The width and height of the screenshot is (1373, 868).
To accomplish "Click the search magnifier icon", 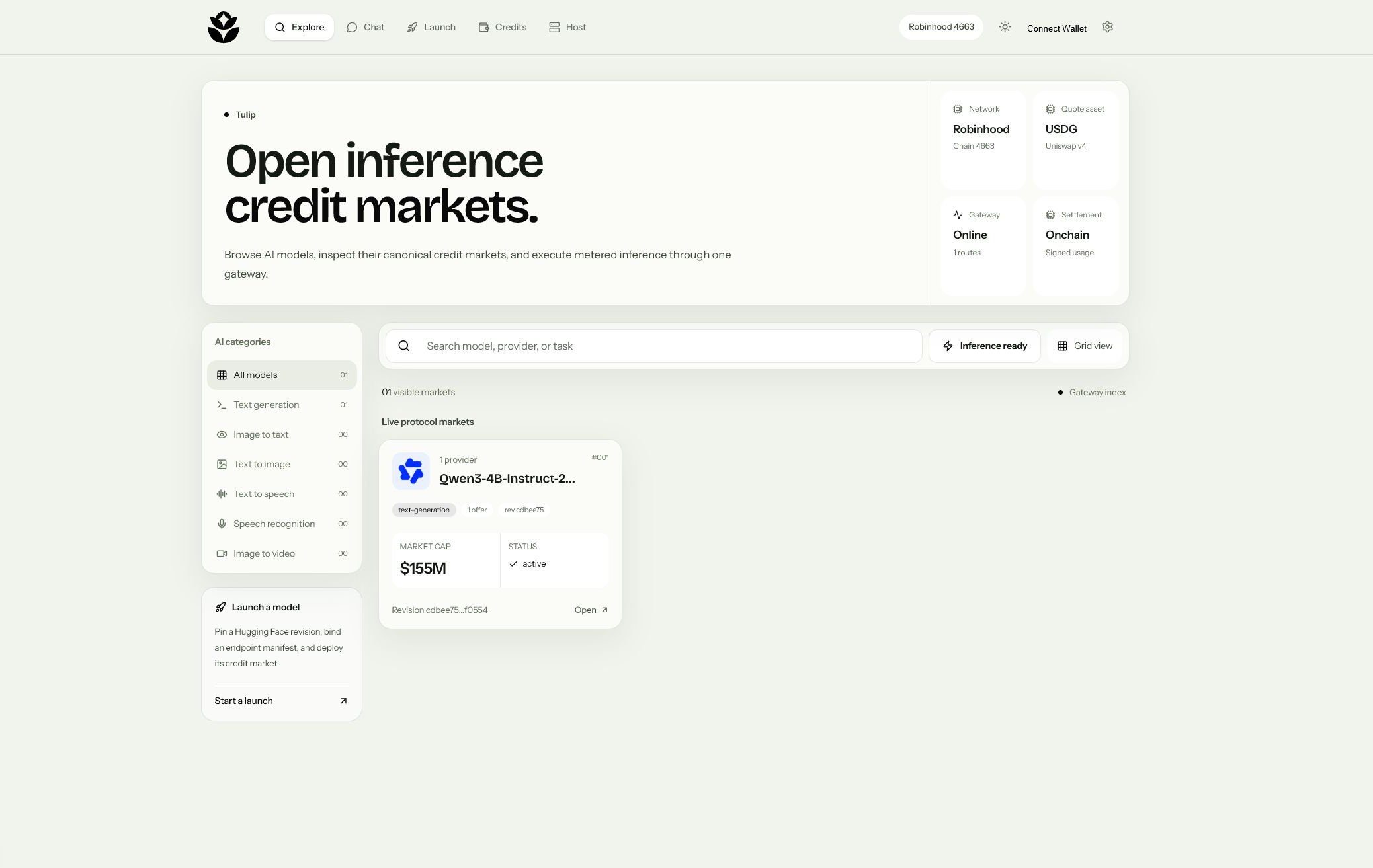I will (404, 346).
